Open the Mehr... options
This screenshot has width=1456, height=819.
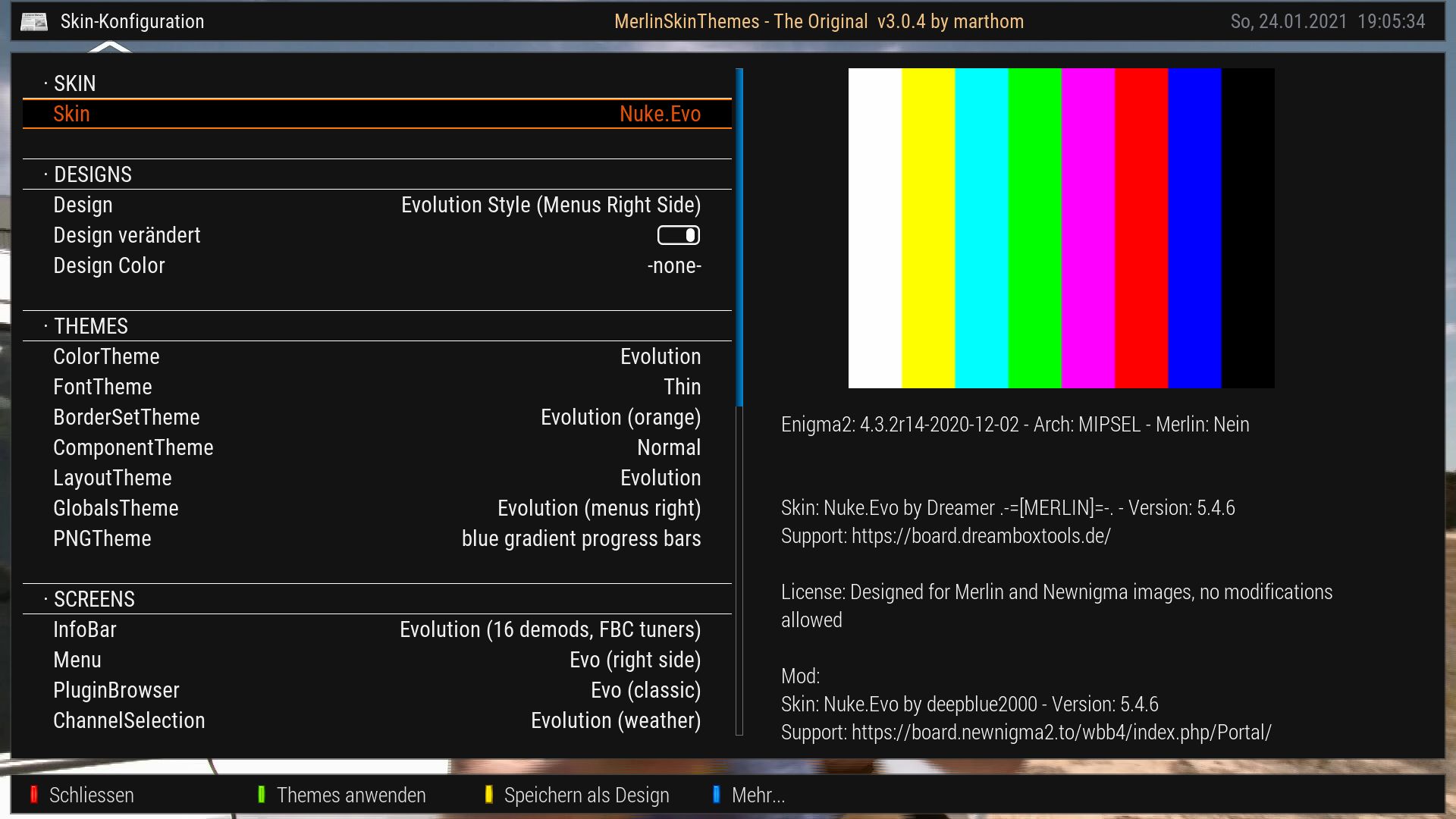click(x=758, y=795)
